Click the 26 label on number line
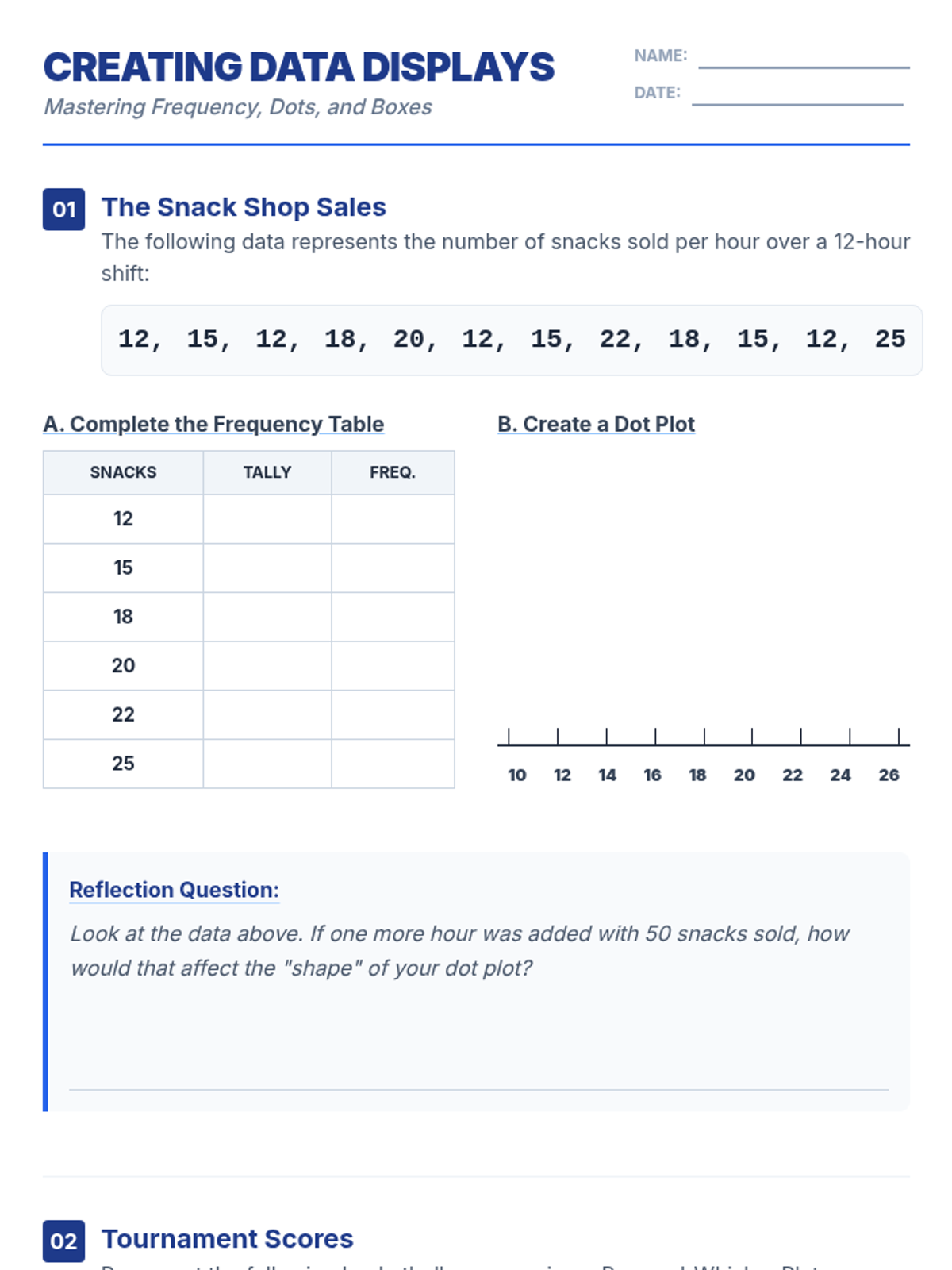The height and width of the screenshot is (1270, 952). click(x=889, y=775)
